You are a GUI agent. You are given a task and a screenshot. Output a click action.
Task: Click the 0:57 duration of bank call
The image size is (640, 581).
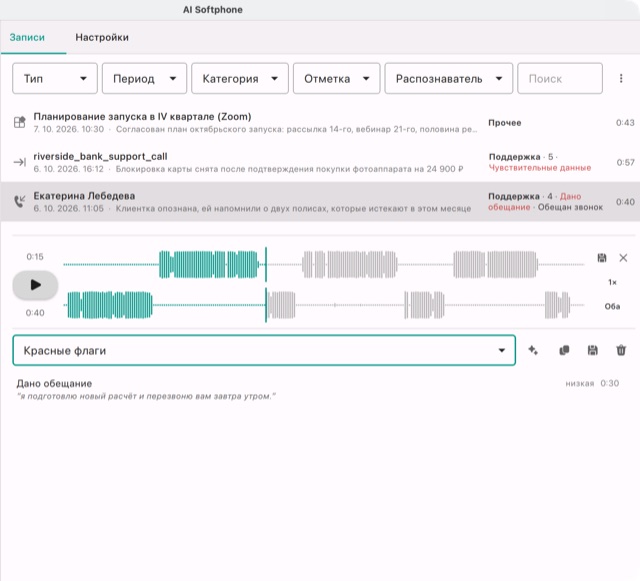(625, 163)
